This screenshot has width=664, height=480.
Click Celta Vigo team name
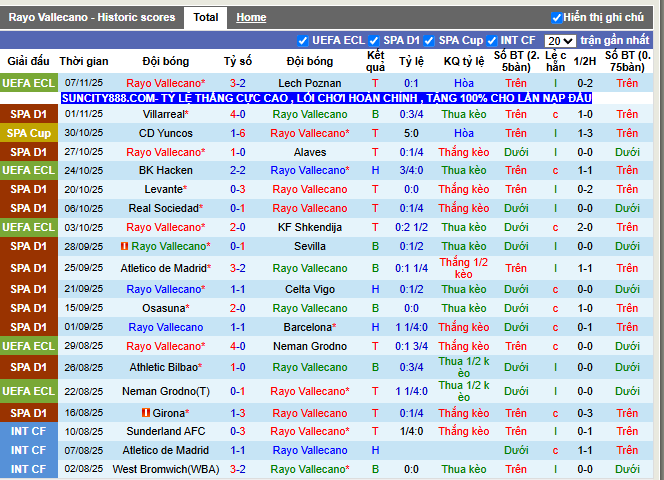point(310,289)
